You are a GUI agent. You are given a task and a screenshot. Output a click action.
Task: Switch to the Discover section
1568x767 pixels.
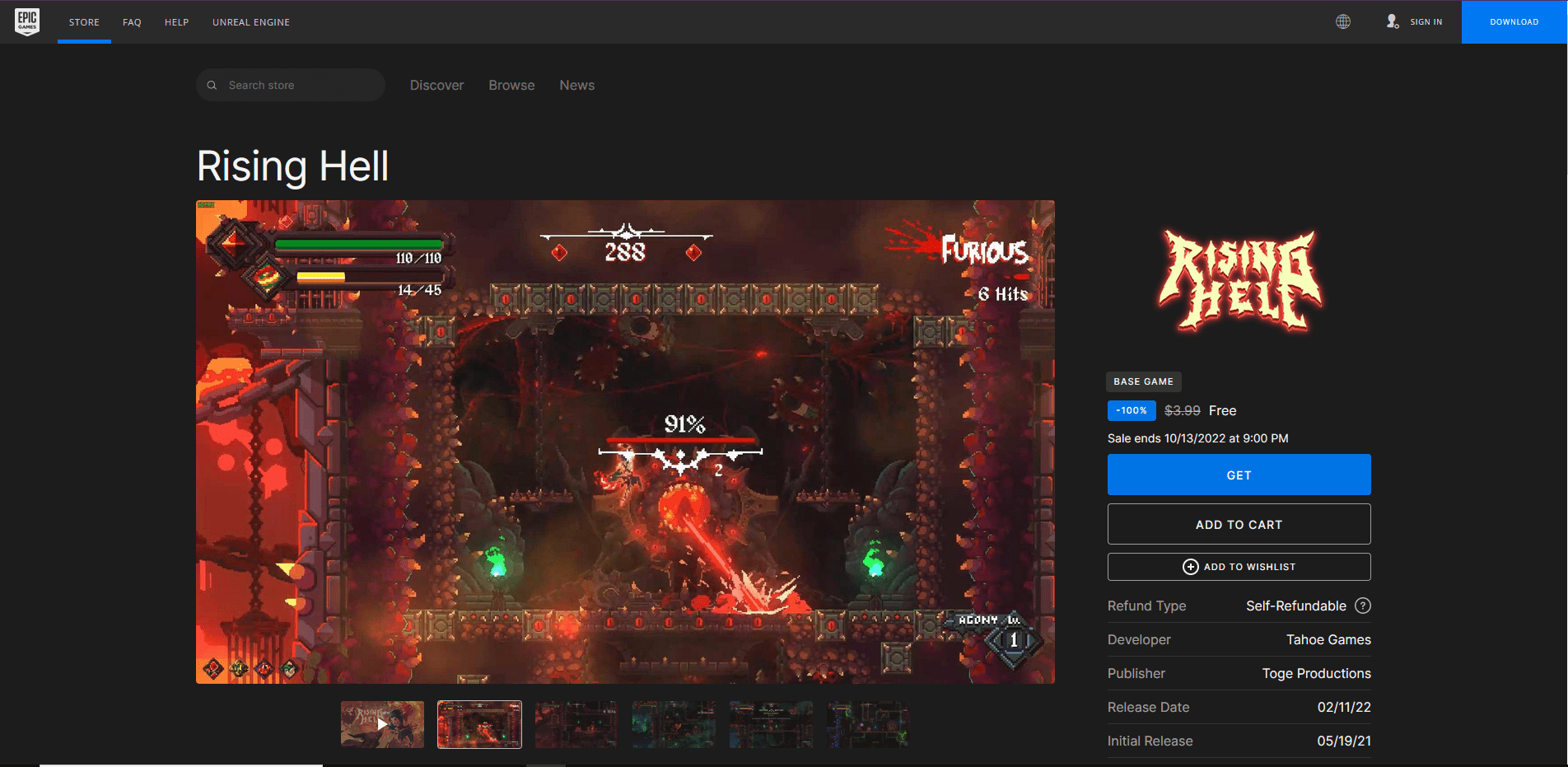(437, 86)
